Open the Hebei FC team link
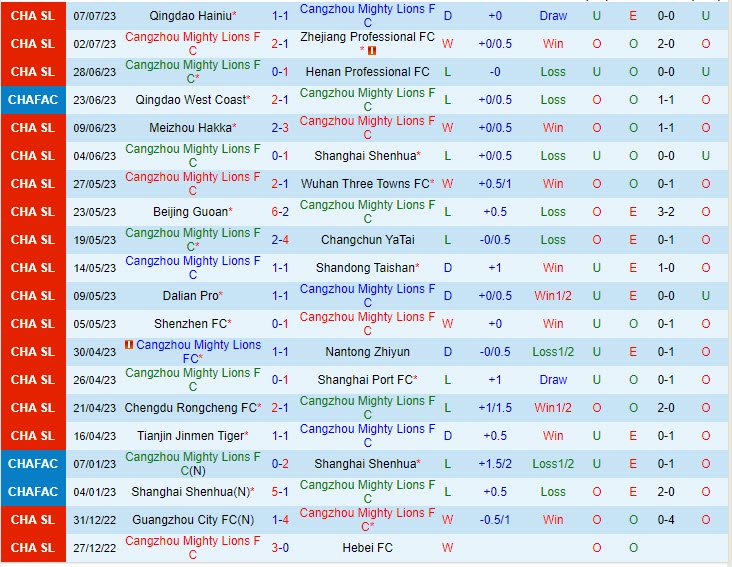The width and height of the screenshot is (732, 567). [x=367, y=548]
